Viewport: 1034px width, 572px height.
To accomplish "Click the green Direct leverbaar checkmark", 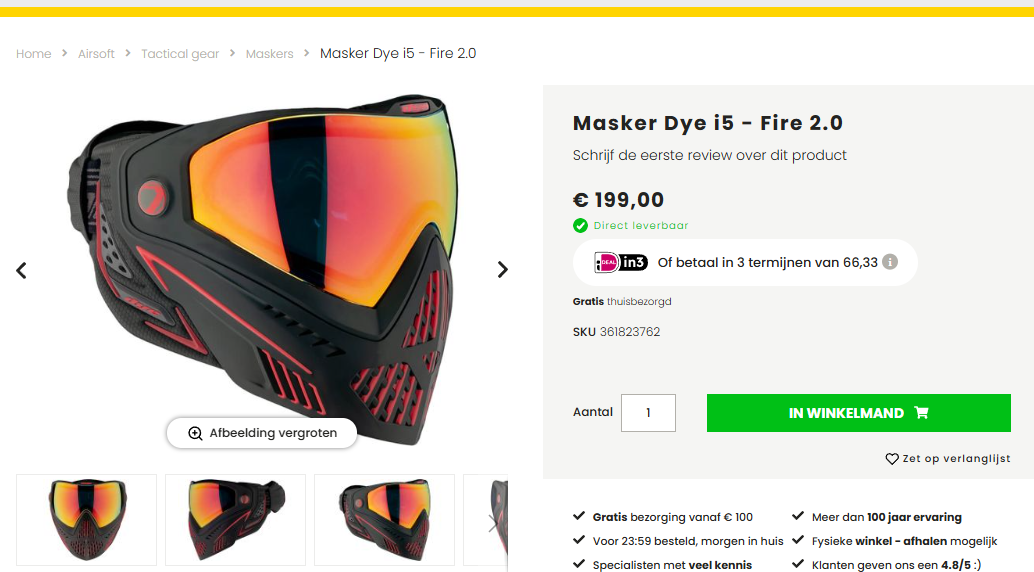I will (580, 226).
